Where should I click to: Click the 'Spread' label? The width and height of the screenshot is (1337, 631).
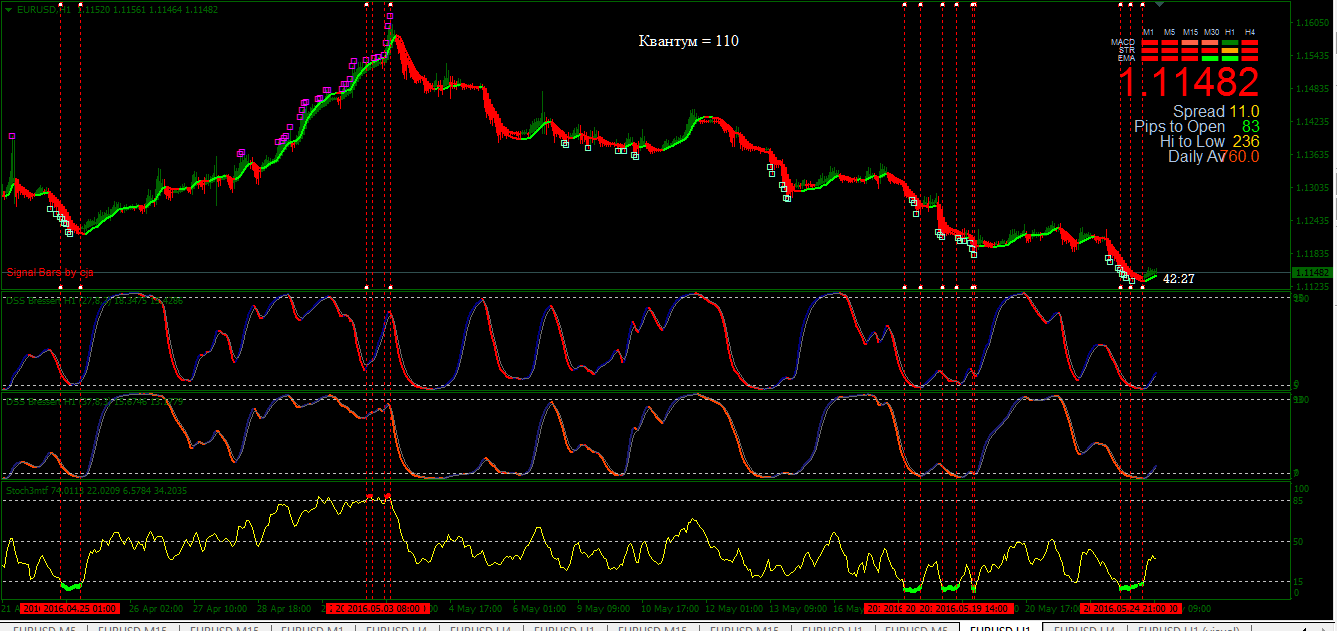point(1199,112)
